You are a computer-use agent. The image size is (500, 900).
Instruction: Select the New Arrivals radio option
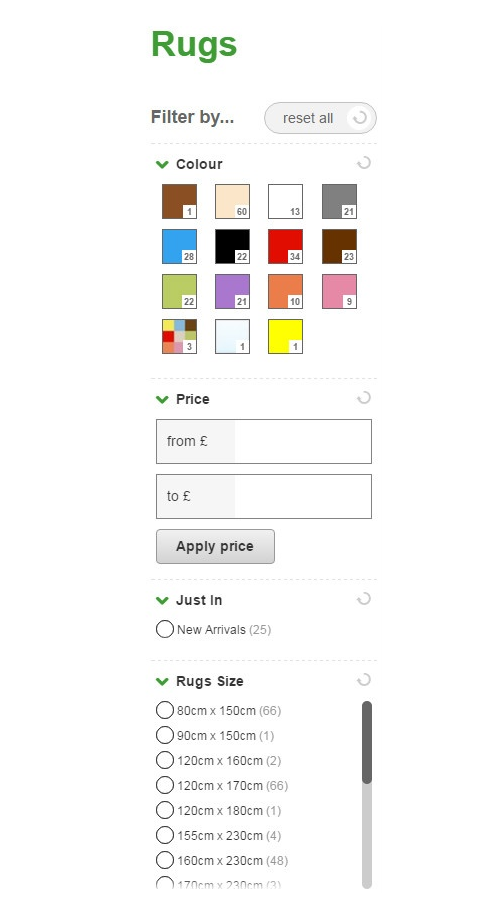(165, 629)
